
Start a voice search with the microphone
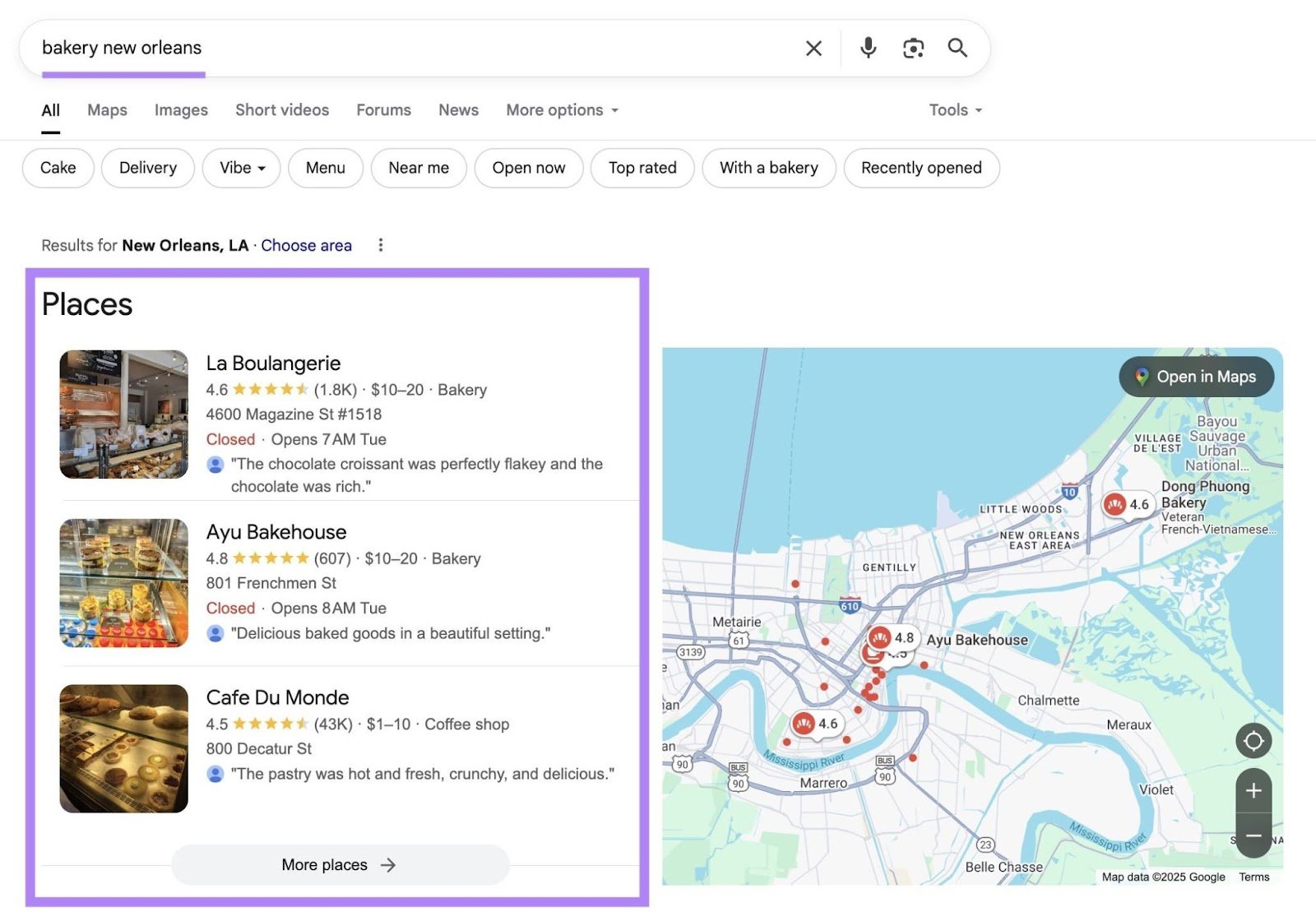(867, 48)
